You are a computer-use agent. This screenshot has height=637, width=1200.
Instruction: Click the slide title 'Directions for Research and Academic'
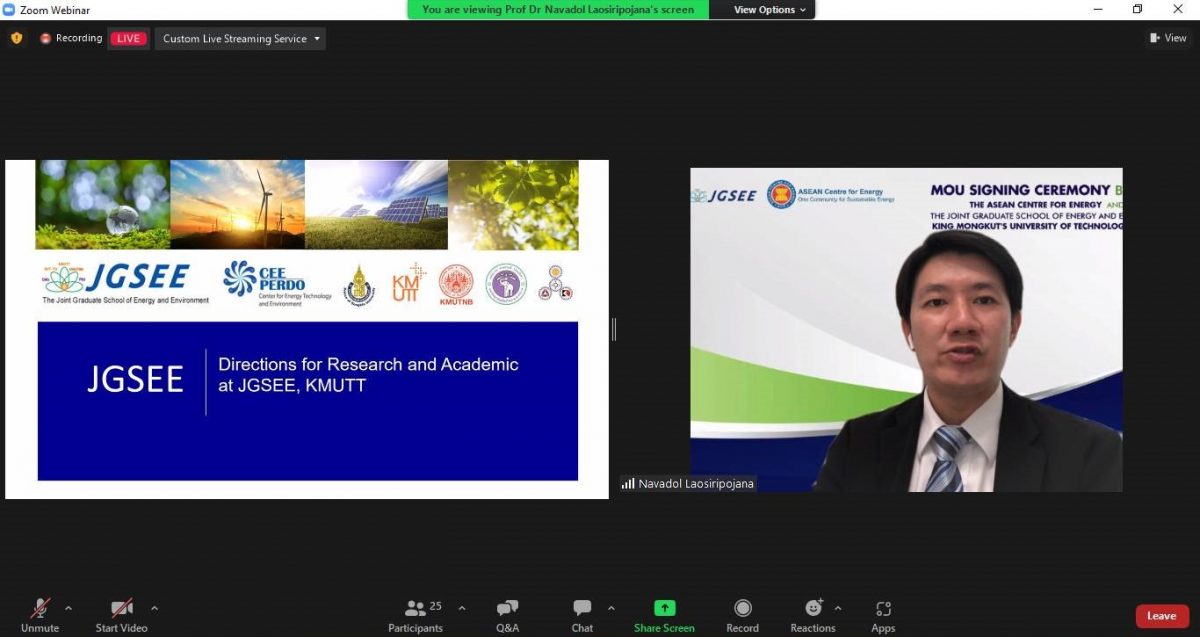pyautogui.click(x=368, y=364)
